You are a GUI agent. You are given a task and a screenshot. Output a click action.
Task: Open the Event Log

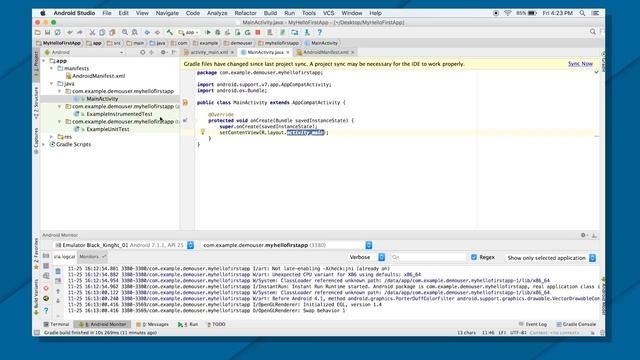tap(533, 324)
